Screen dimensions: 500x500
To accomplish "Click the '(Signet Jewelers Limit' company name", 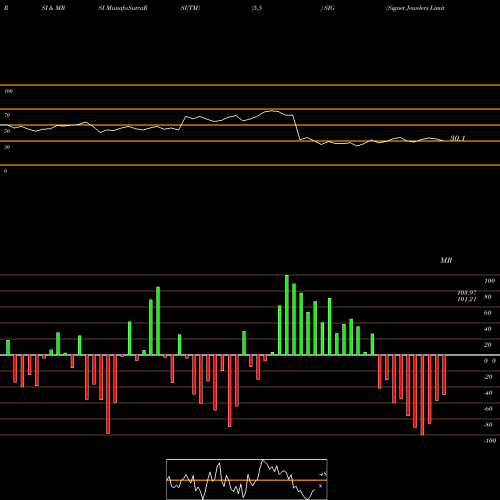I will (415, 8).
